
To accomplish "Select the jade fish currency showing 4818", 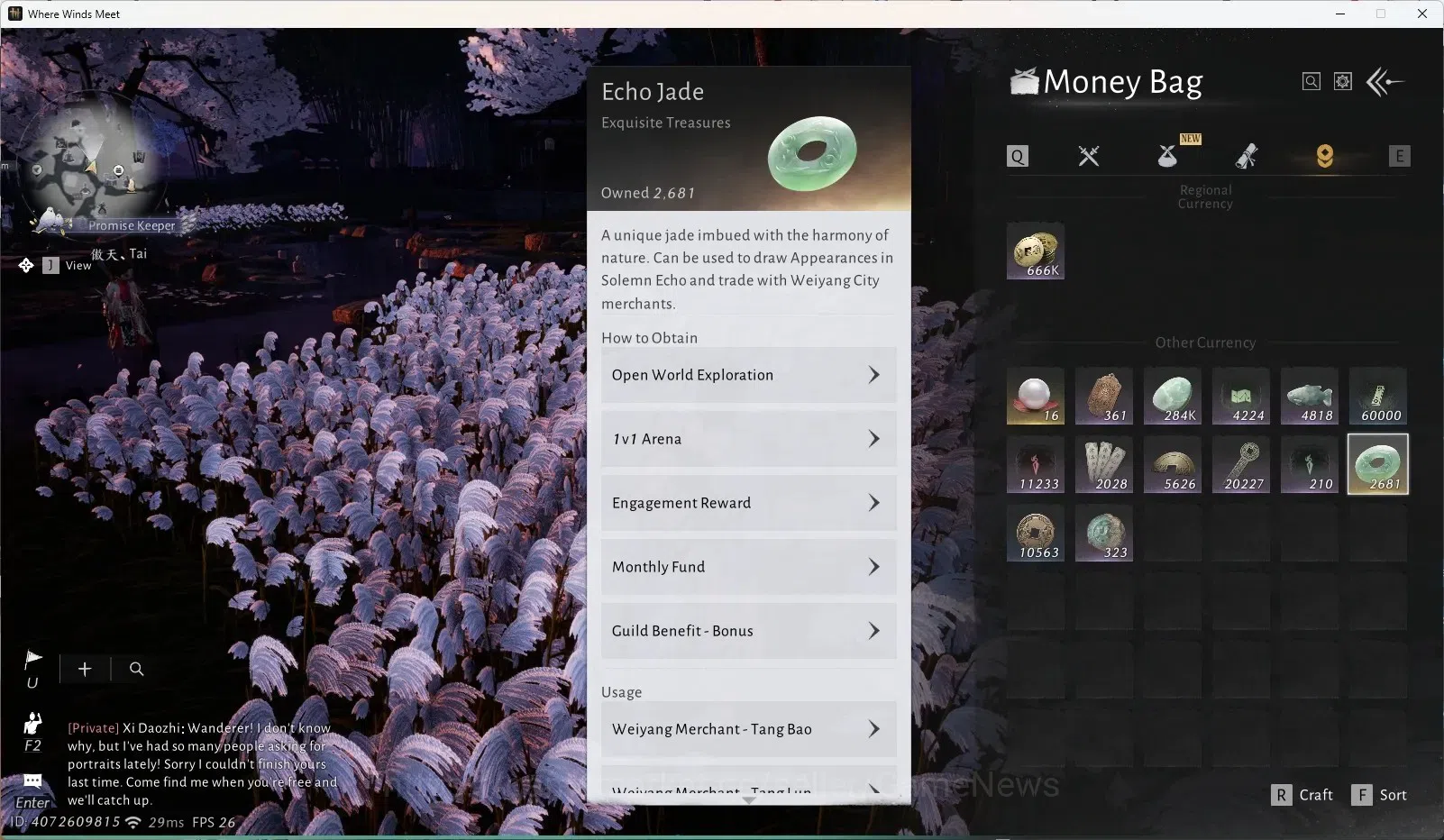I will [1310, 396].
